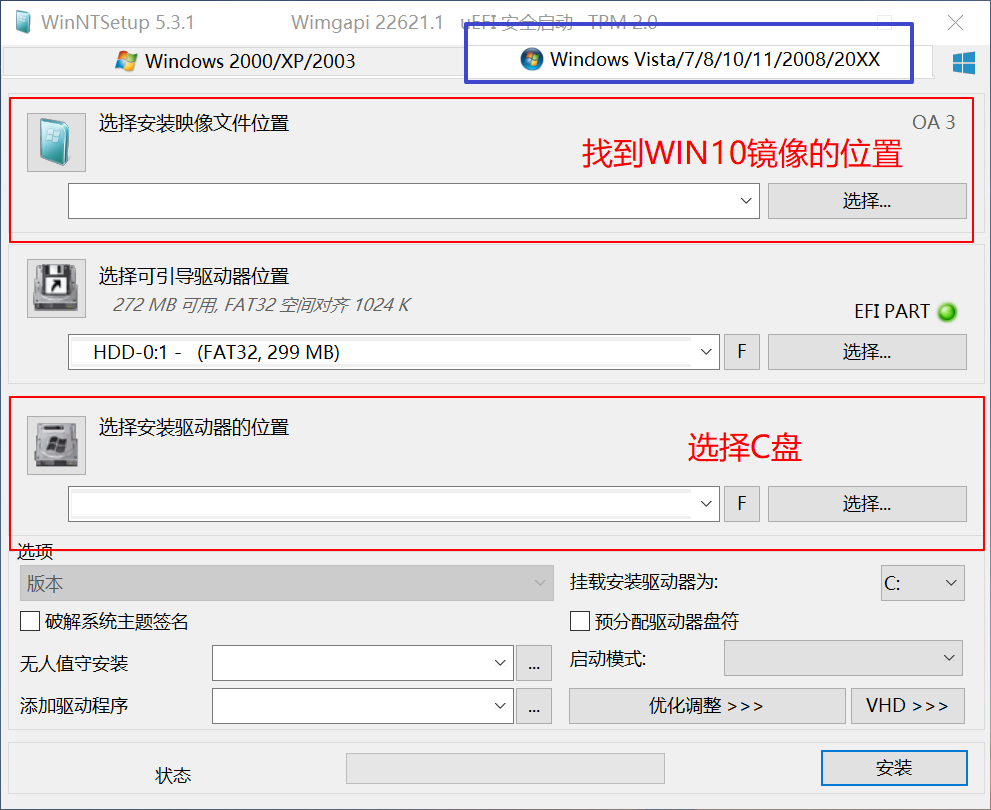The height and width of the screenshot is (810, 991).
Task: Click the WinNTSetup title bar app icon
Action: (x=23, y=22)
